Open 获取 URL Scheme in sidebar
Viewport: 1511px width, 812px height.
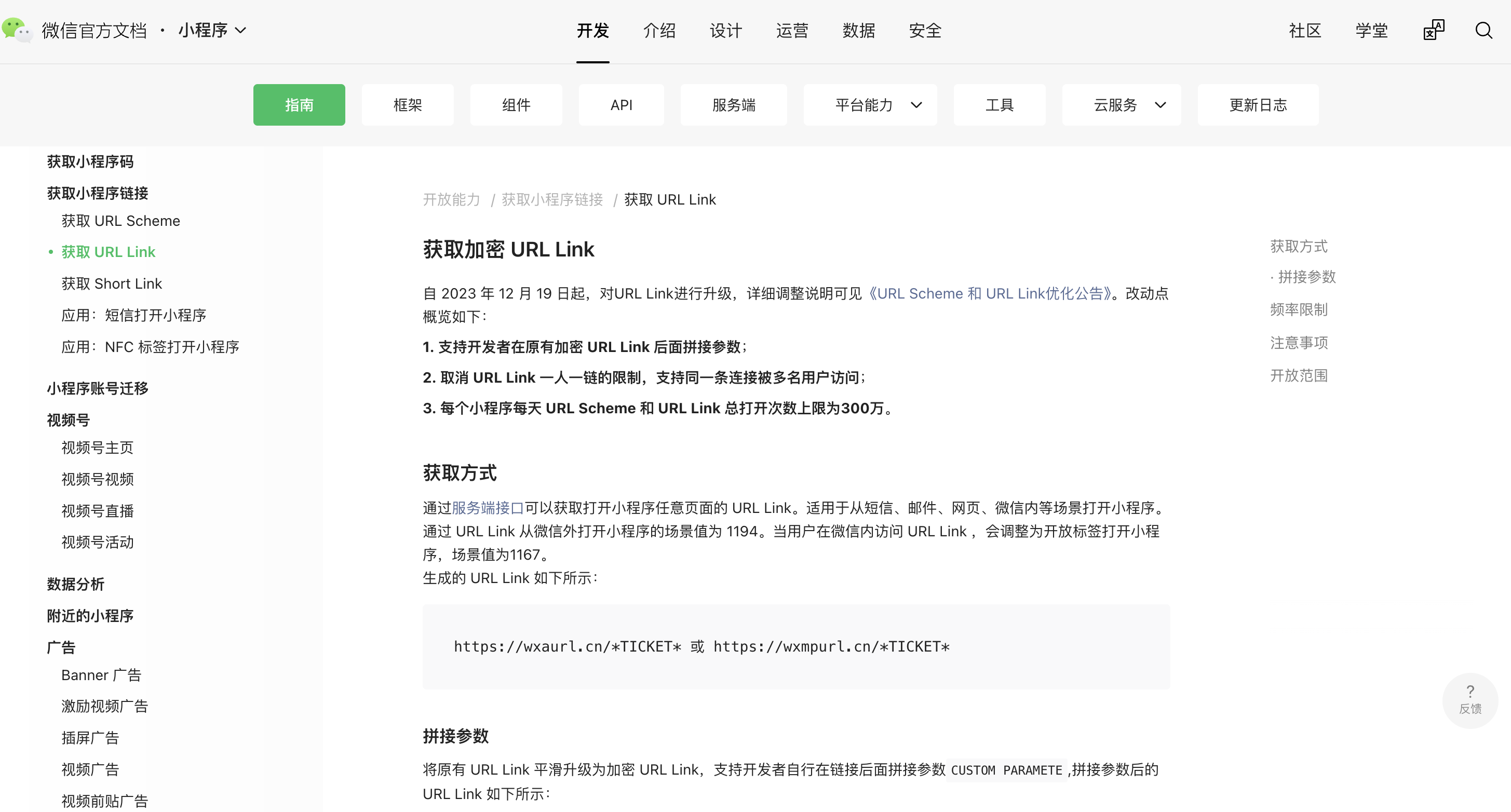(120, 221)
